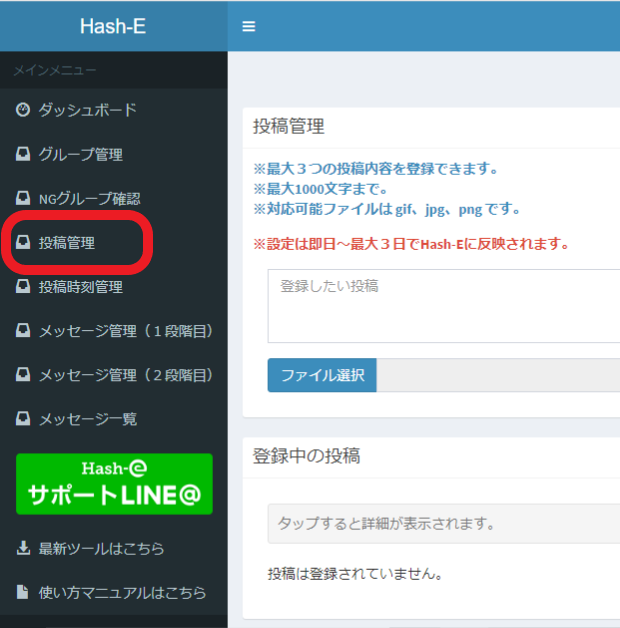Click the メインメニュー sidebar header
The width and height of the screenshot is (620, 628).
coord(55,70)
